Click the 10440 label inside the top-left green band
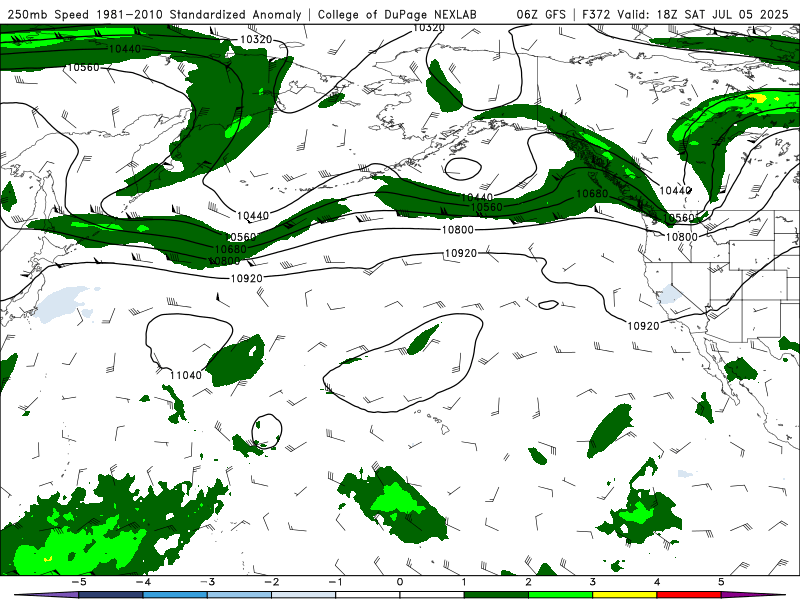Screen dimensions: 800x600 (x=125, y=49)
